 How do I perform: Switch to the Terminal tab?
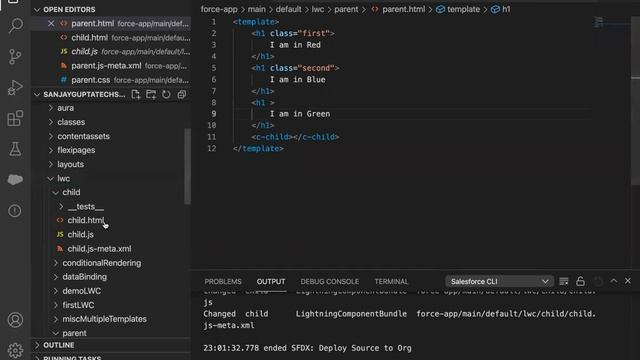(x=391, y=282)
